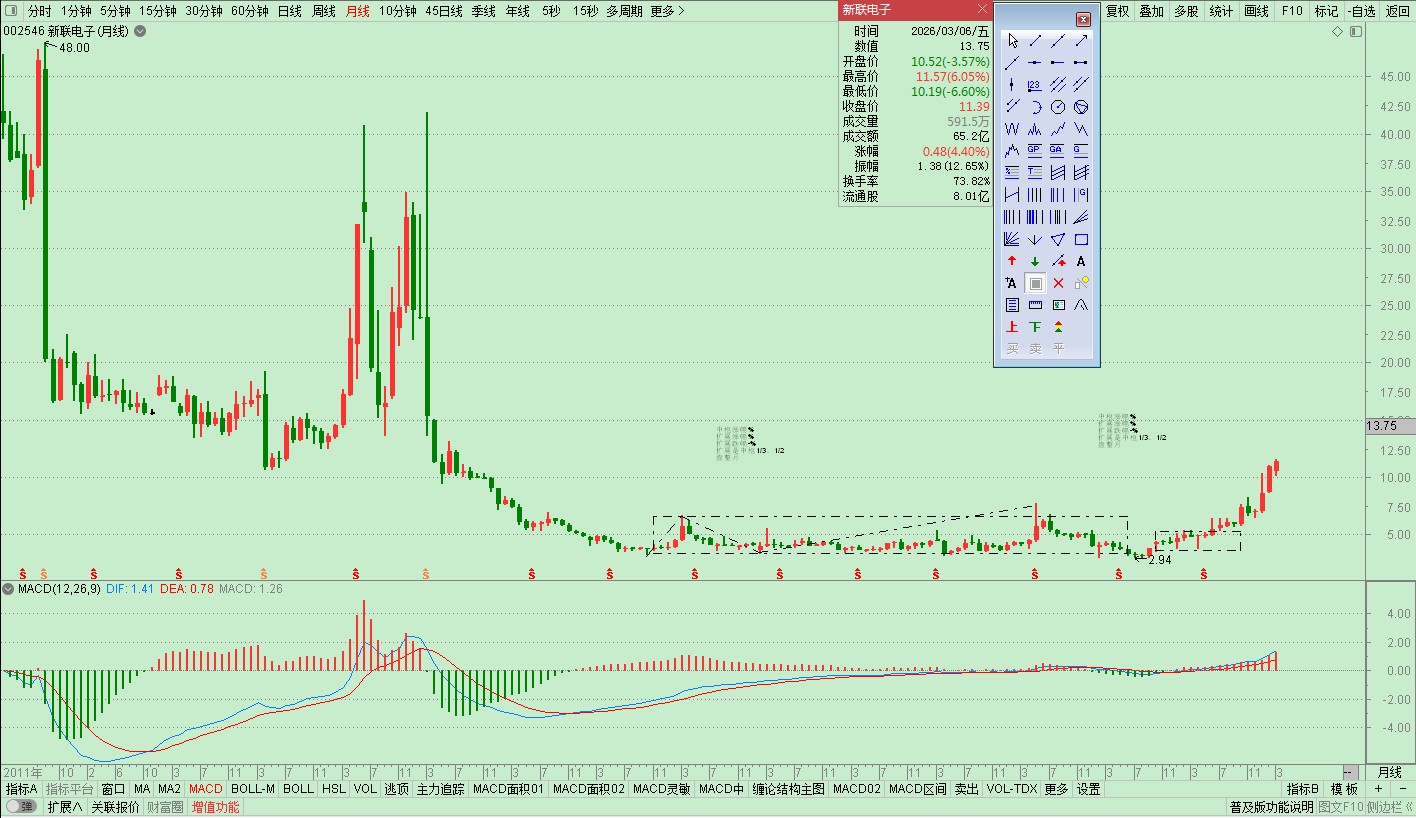Image resolution: width=1416 pixels, height=818 pixels.
Task: Pick the GP golden price tool
Action: tap(1035, 150)
